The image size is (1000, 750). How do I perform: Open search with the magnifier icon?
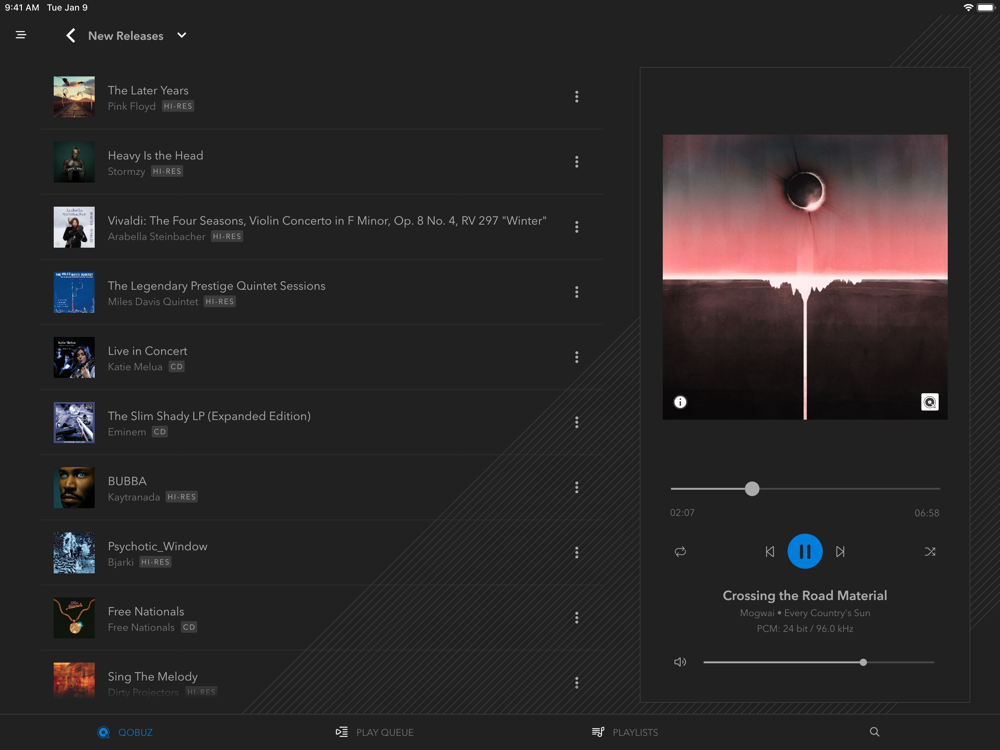point(874,732)
